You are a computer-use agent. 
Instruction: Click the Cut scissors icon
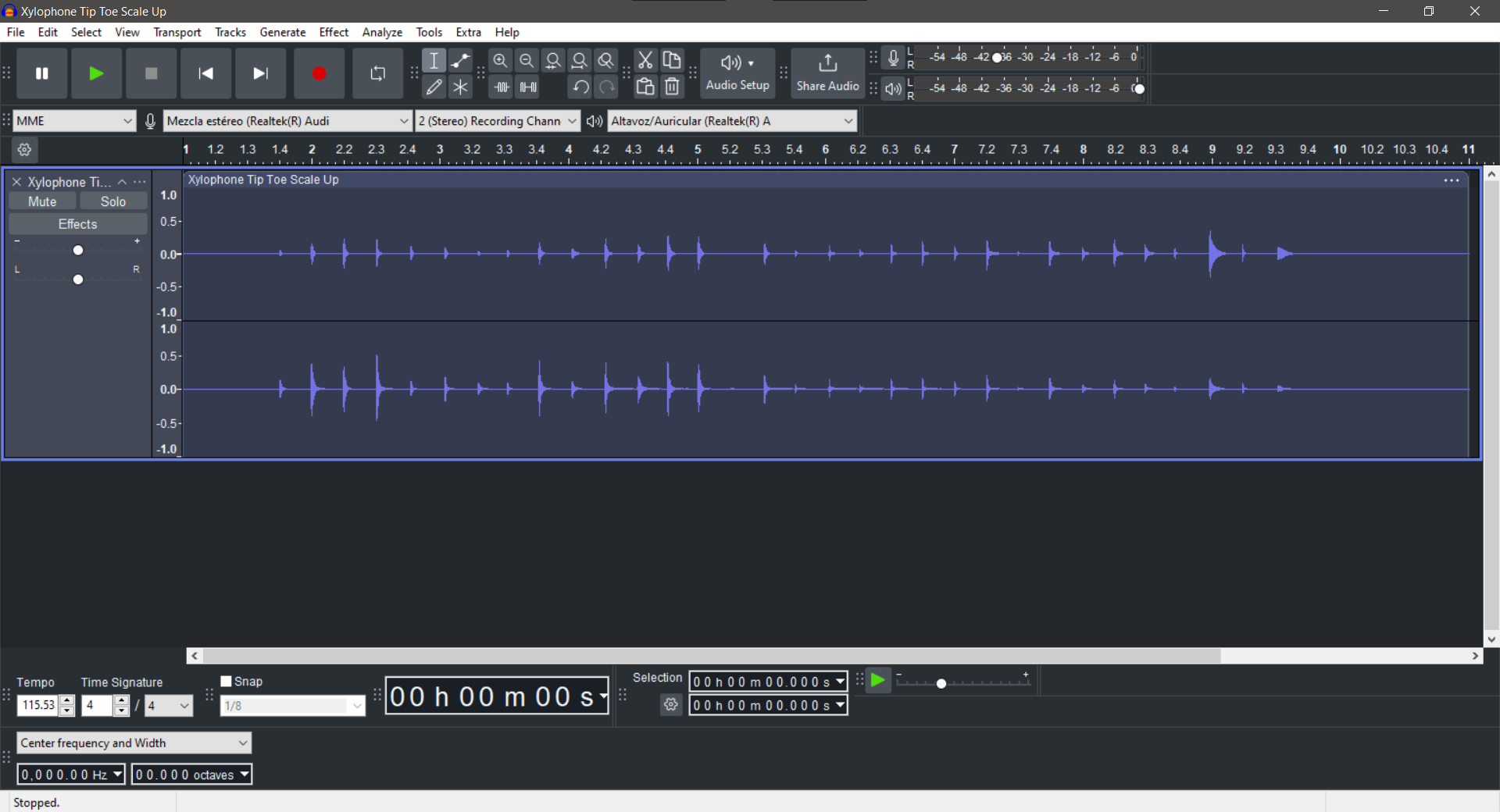pyautogui.click(x=645, y=60)
